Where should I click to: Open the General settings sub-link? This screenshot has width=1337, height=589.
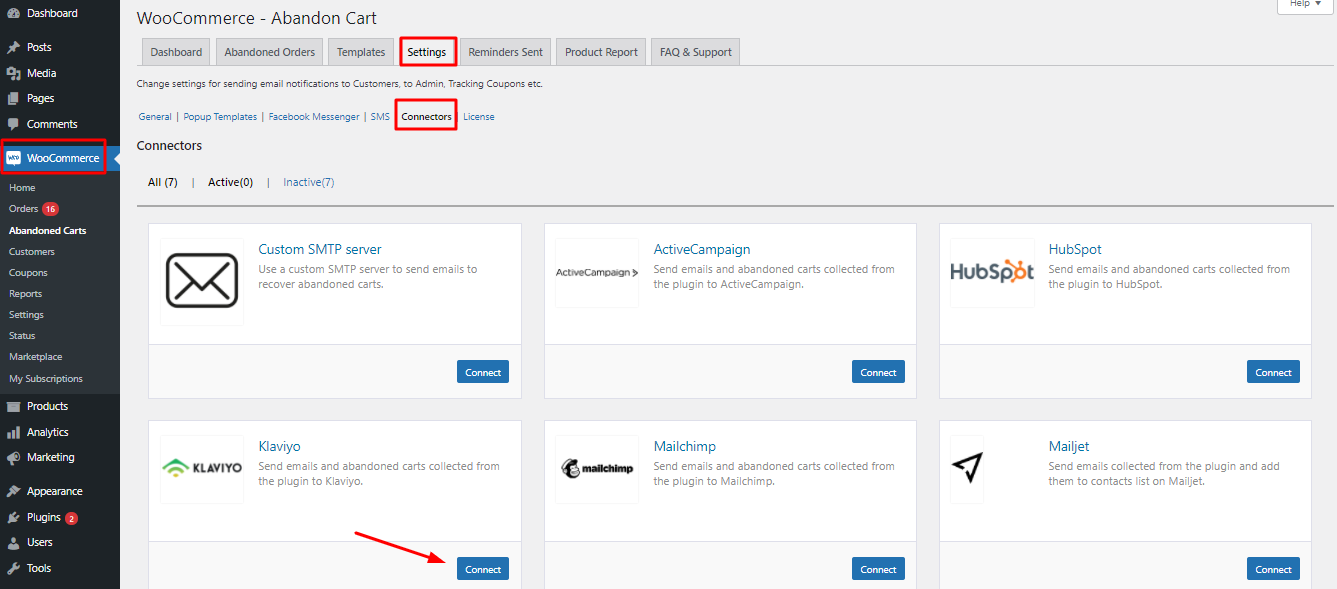click(155, 117)
